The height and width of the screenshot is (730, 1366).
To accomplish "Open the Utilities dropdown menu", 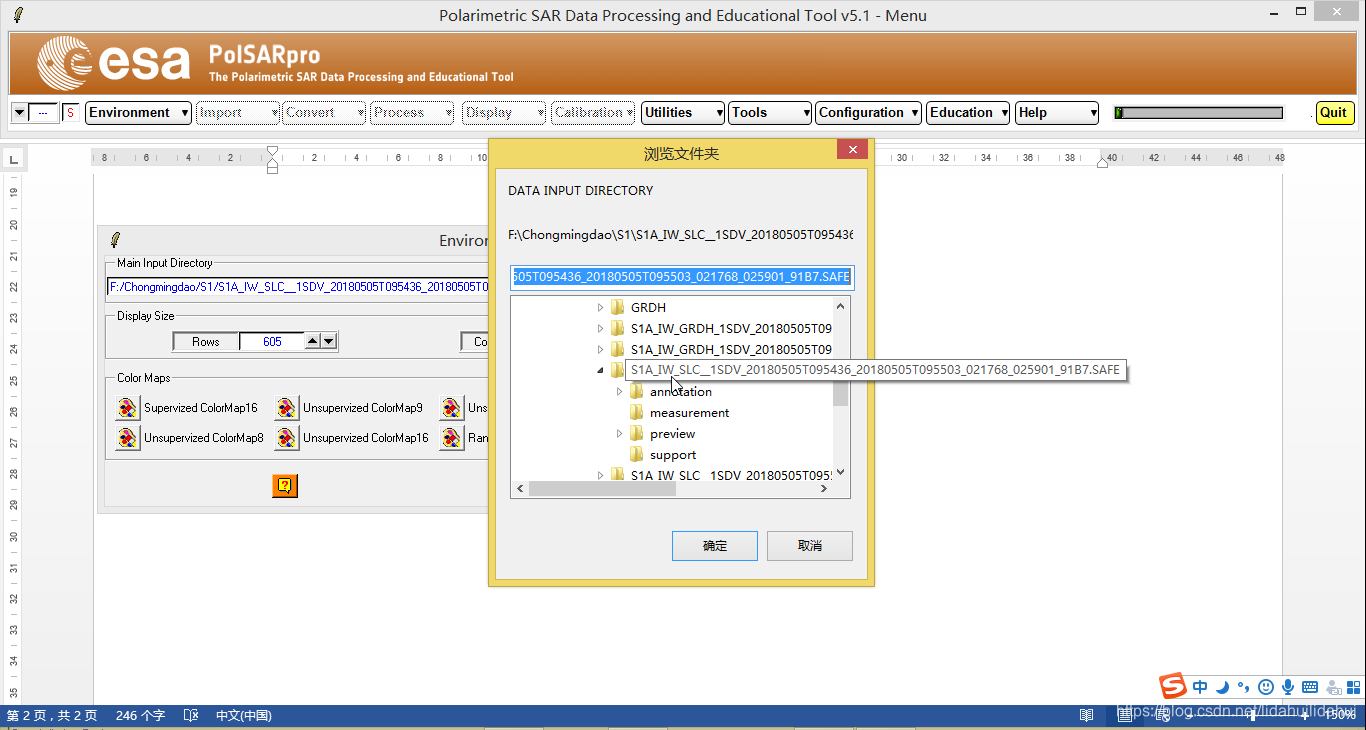I will (683, 113).
